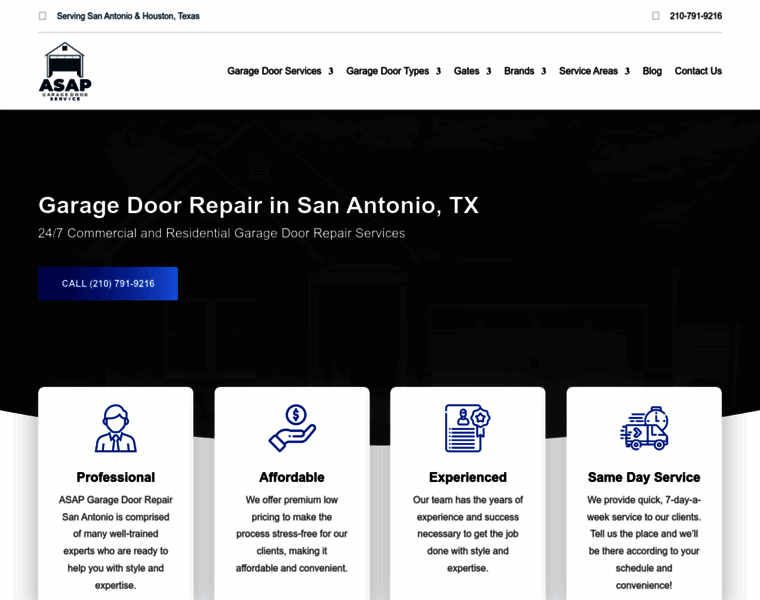
Task: Click the 24/7 Commercial and Residential subtitle
Action: [222, 233]
